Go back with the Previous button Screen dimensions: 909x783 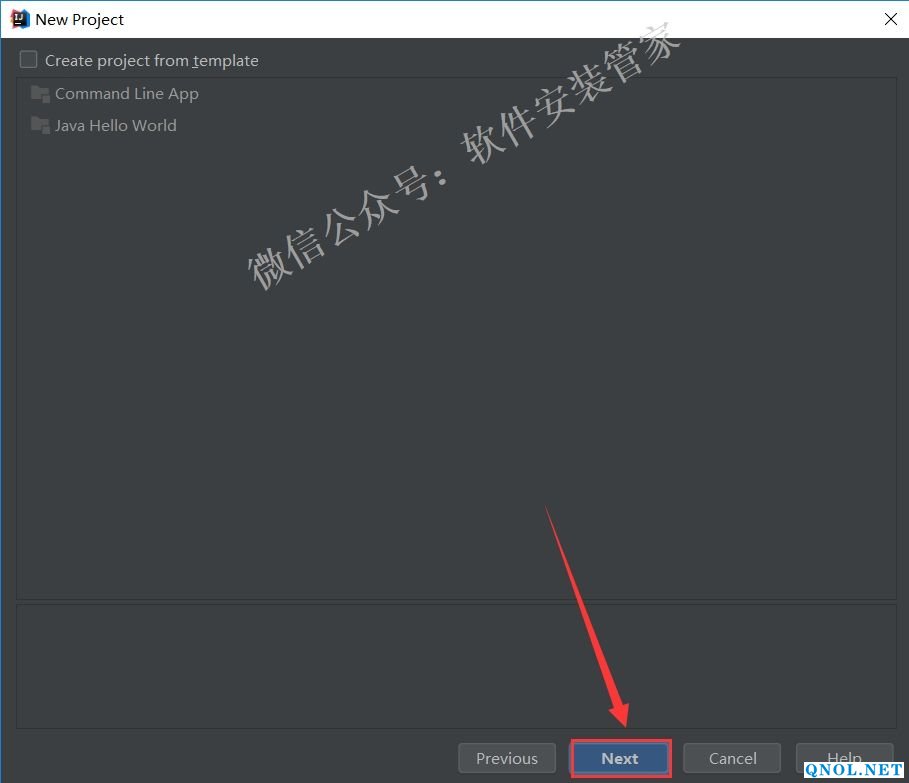click(x=506, y=758)
